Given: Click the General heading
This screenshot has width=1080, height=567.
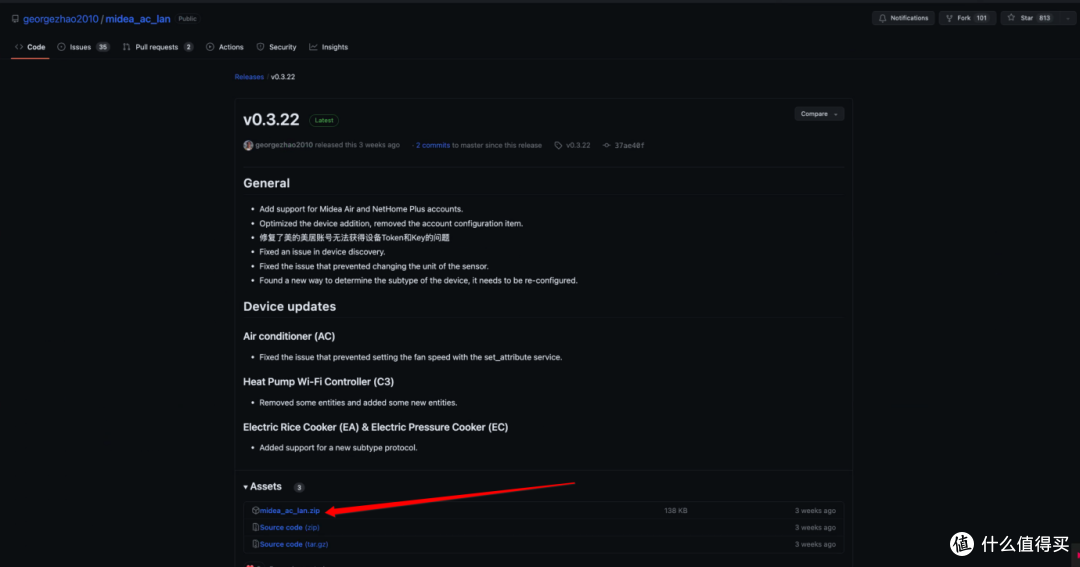Looking at the screenshot, I should point(267,183).
